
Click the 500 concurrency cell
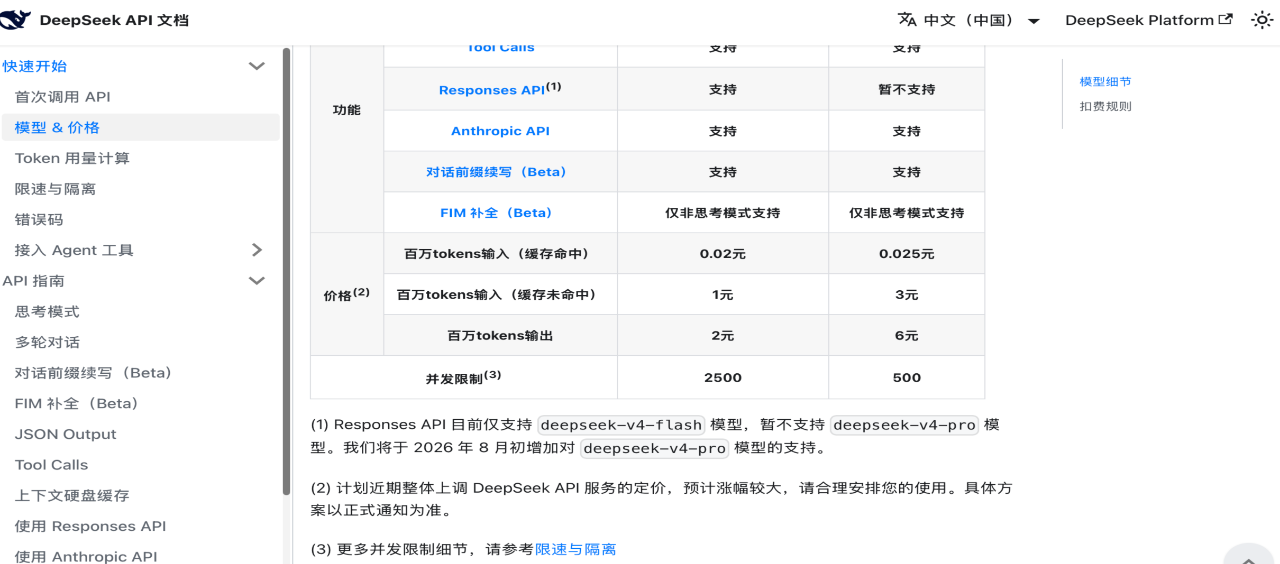tap(907, 377)
